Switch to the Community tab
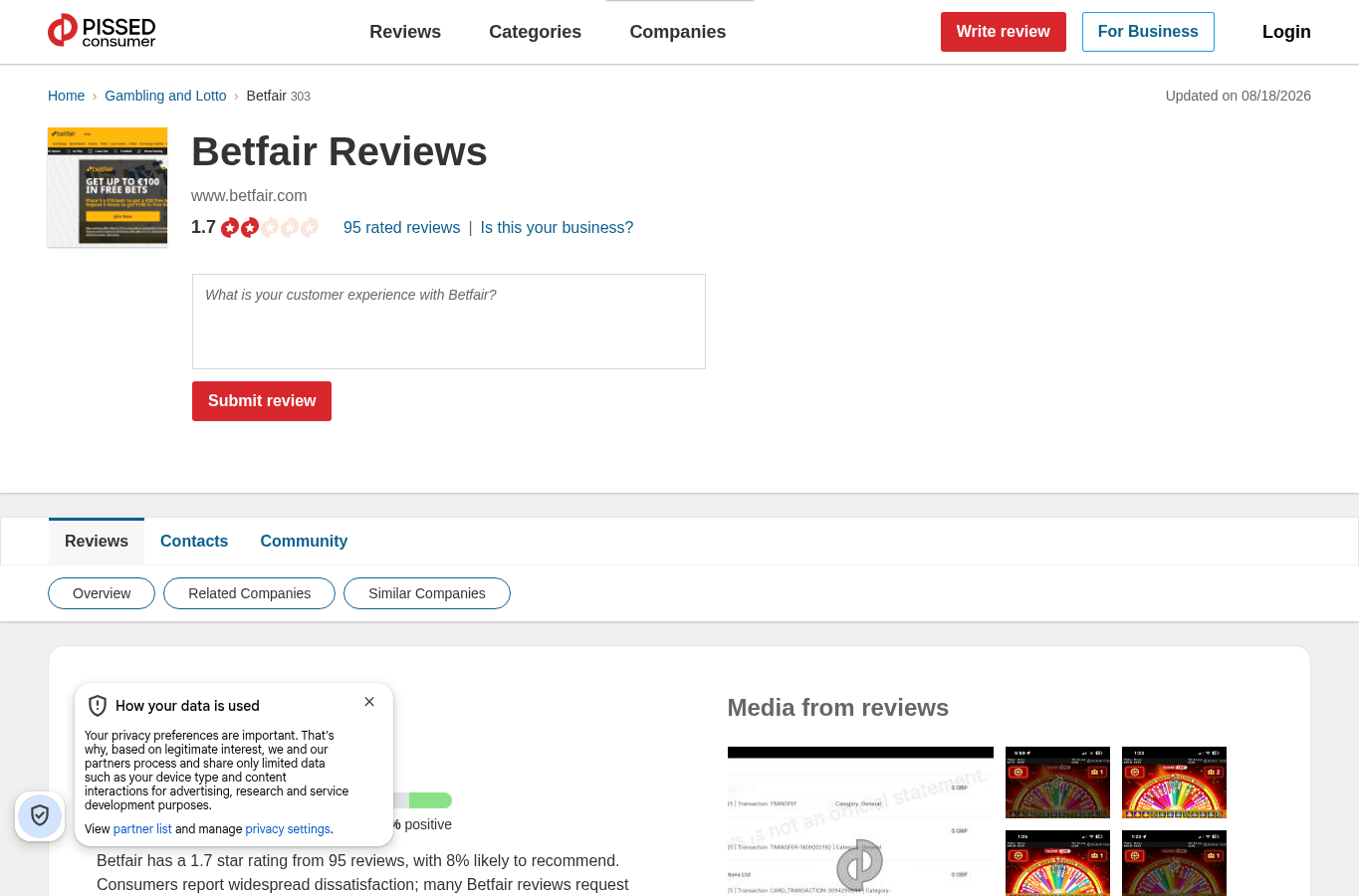1359x896 pixels. [304, 541]
